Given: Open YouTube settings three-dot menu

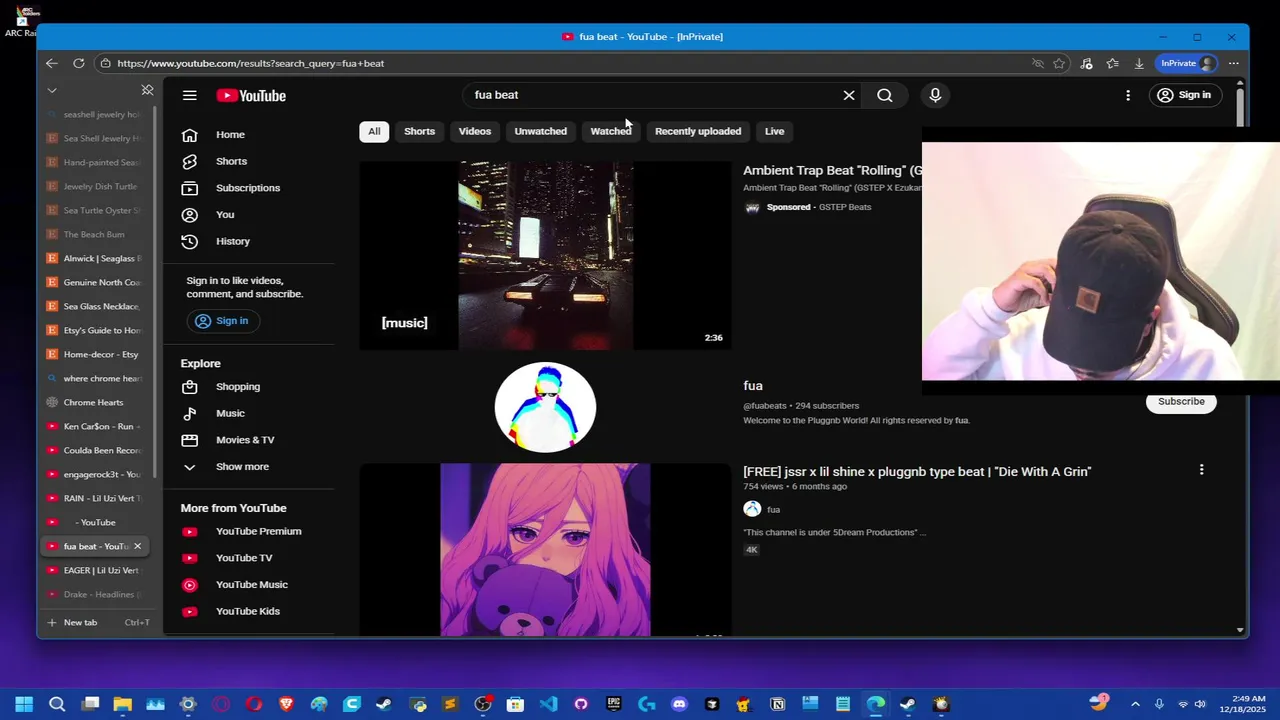Looking at the screenshot, I should coord(1128,95).
